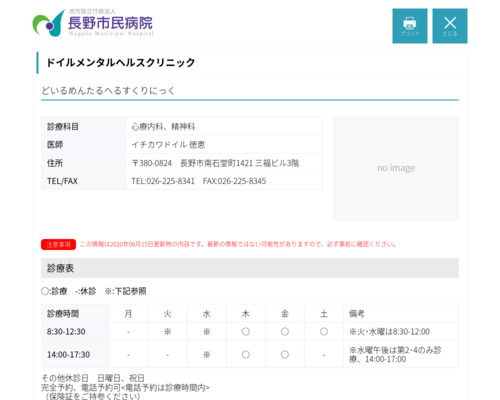Click the no image placeholder thumbnail

click(x=396, y=168)
